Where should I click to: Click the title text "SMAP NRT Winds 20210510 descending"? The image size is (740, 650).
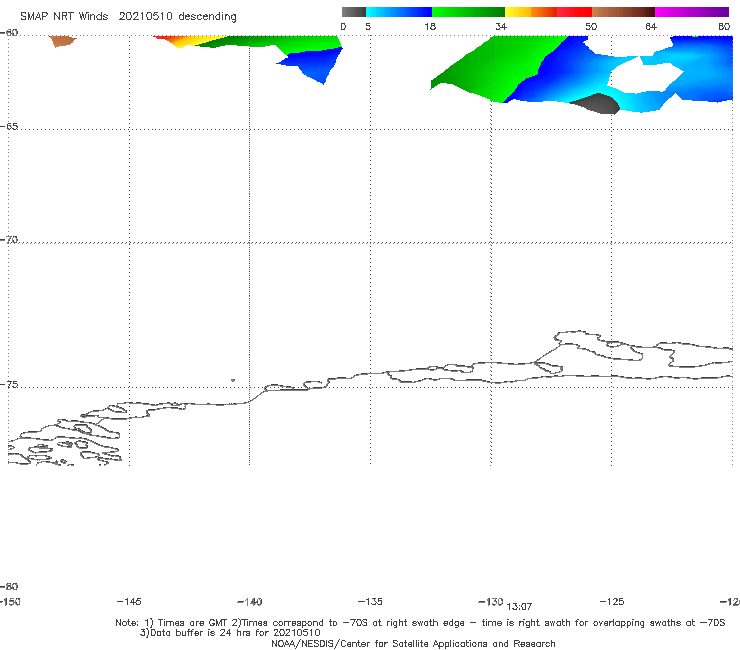pos(128,17)
